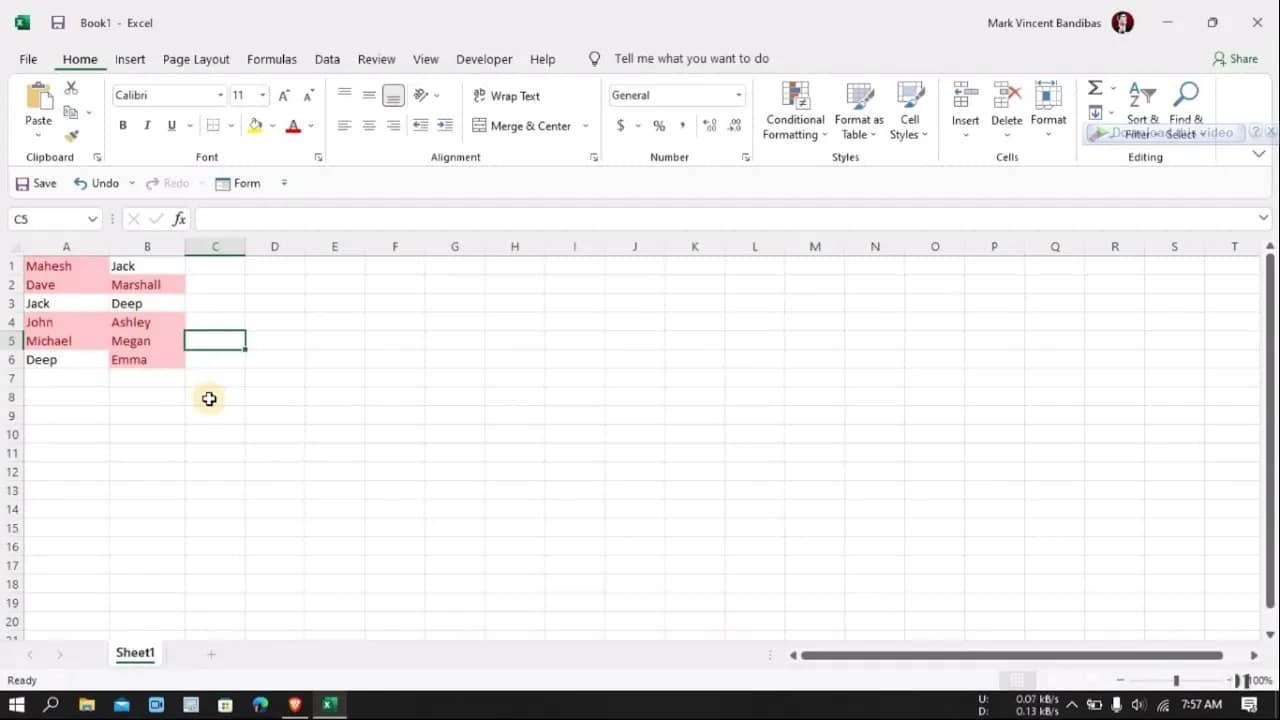Click the AutoSum icon
1280x720 pixels.
pos(1093,87)
